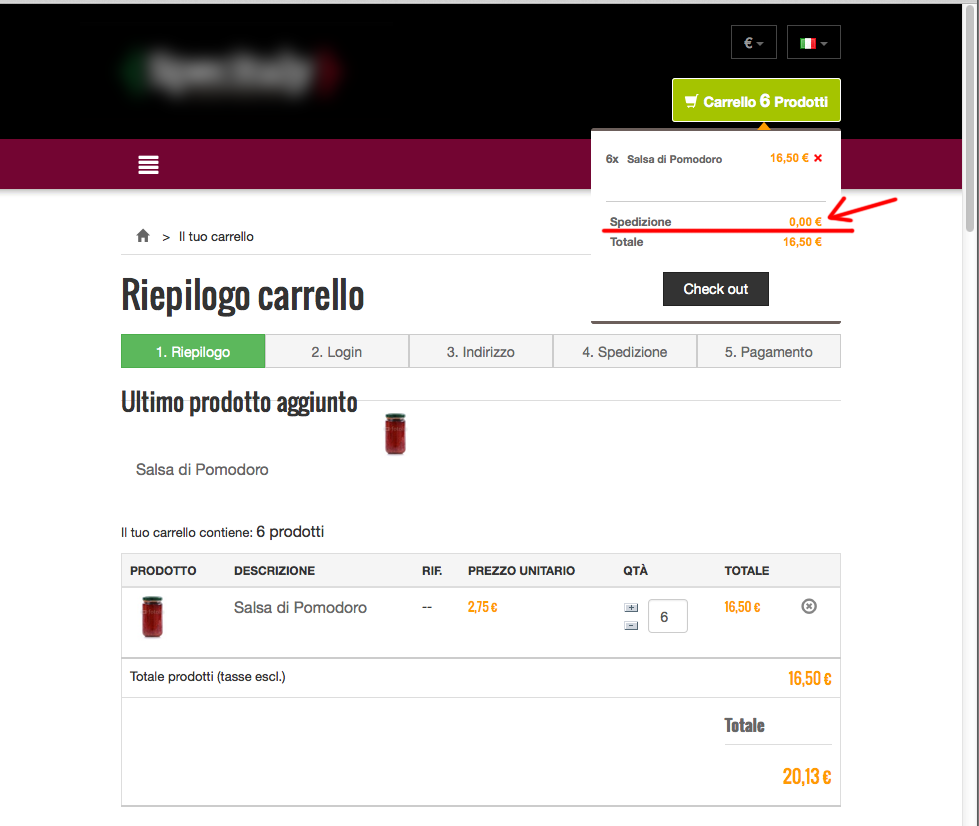979x826 pixels.
Task: Click Salsa di Pomodoro in cart dropdown
Action: point(674,159)
